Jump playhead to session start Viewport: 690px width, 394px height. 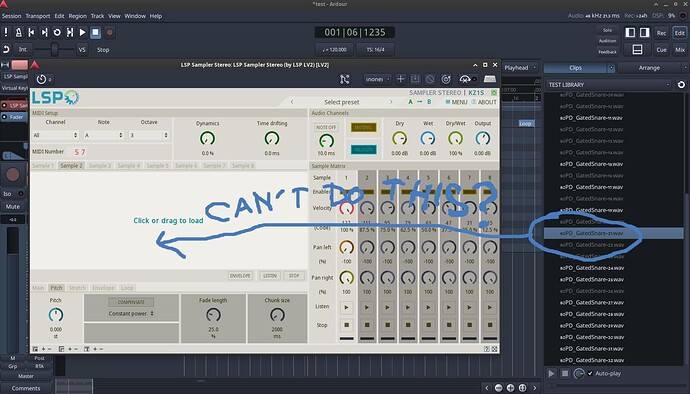31,33
